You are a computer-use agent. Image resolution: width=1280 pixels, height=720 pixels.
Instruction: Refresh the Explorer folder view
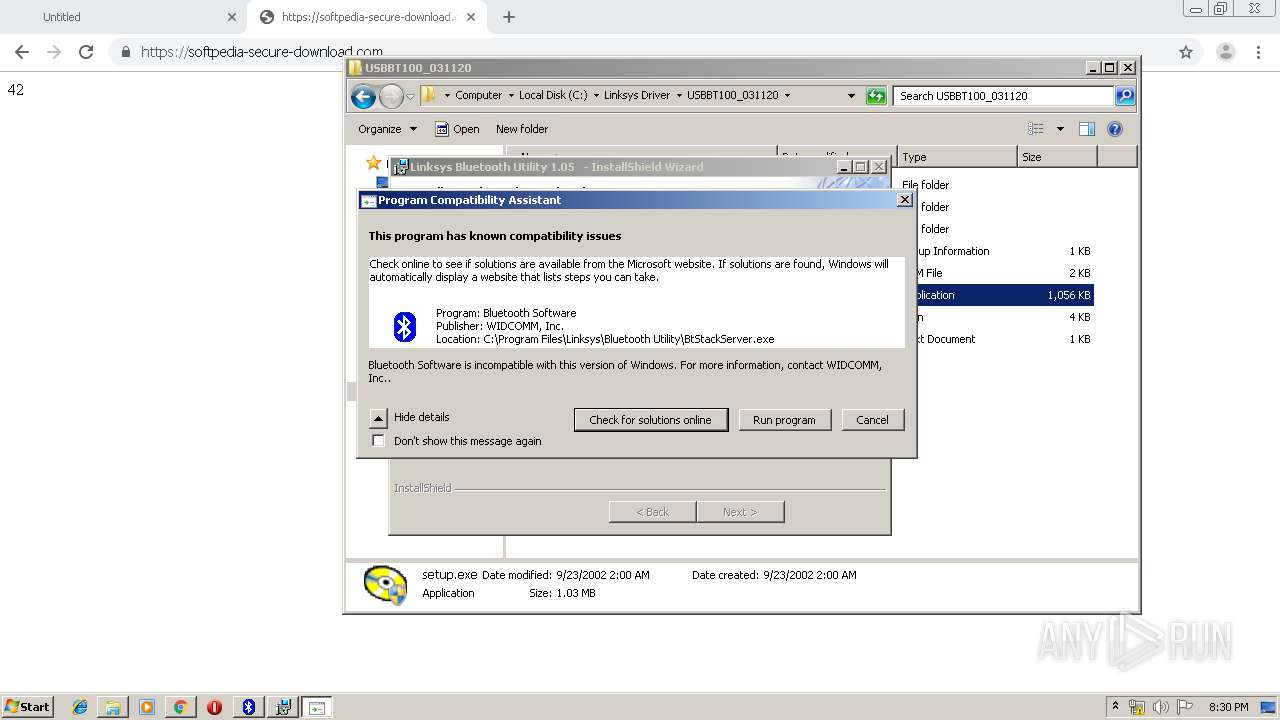tap(876, 96)
